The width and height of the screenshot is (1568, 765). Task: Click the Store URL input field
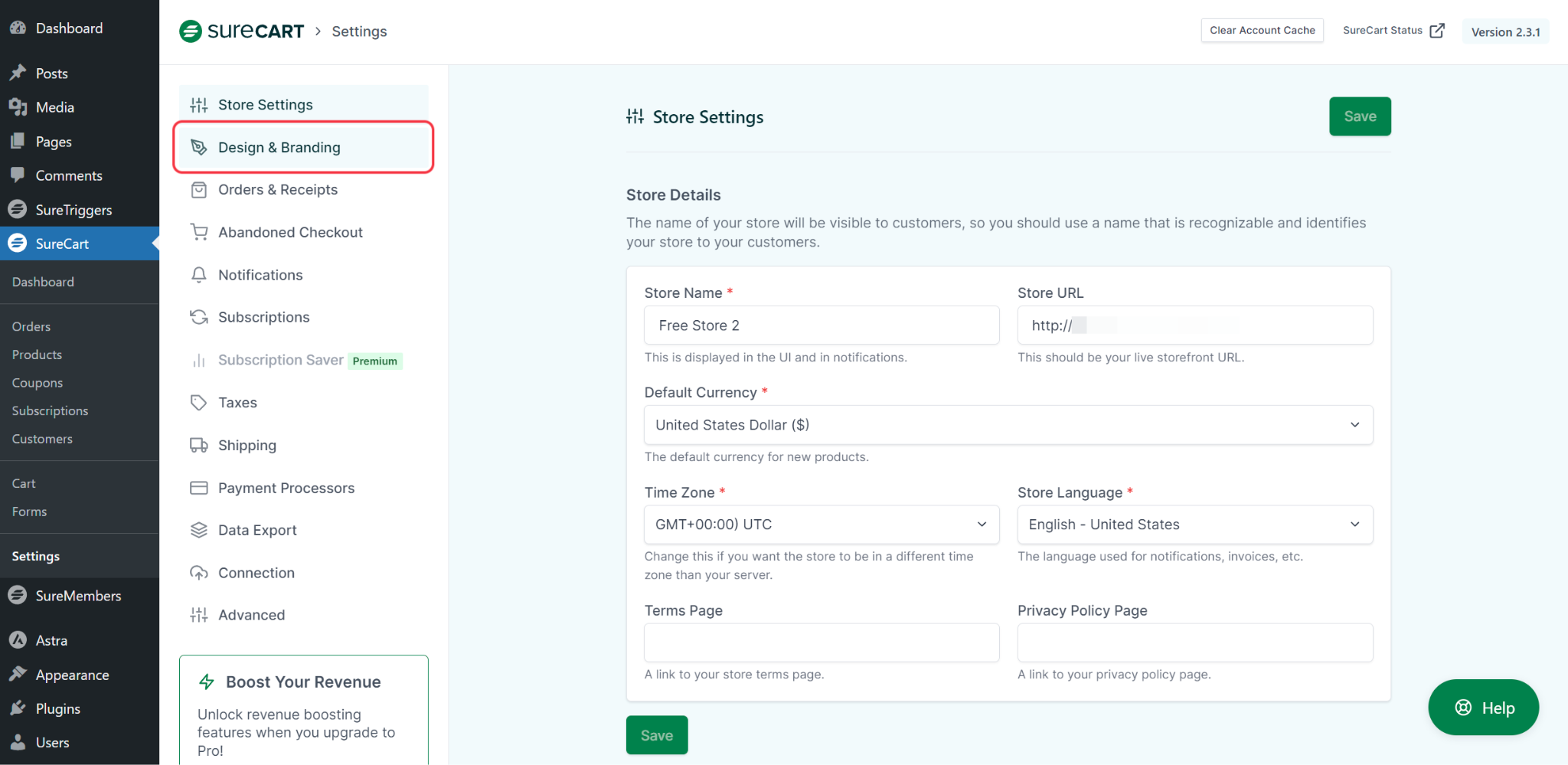[x=1194, y=325]
